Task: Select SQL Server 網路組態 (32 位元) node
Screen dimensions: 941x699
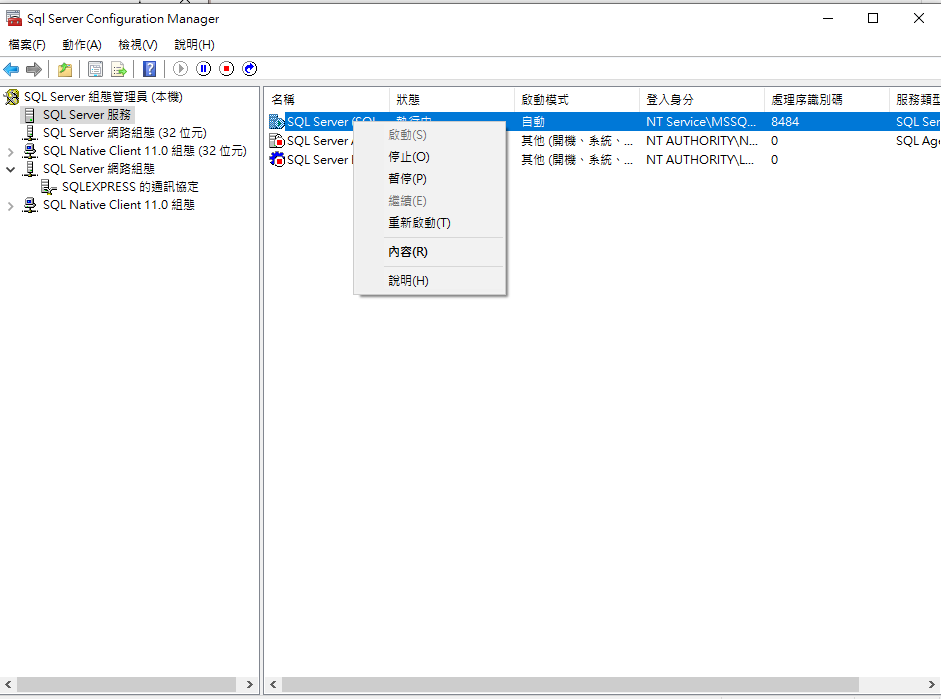Action: 124,133
